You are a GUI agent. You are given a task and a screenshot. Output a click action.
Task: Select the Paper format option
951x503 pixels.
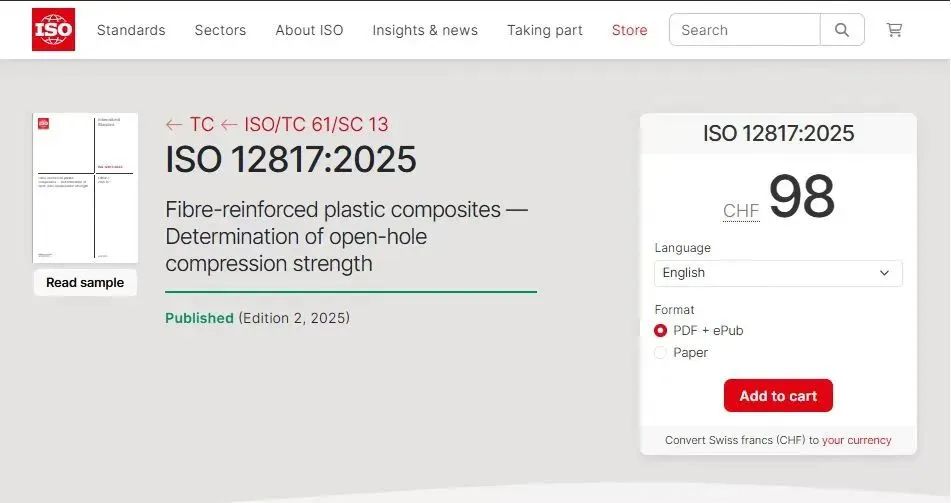coord(660,353)
